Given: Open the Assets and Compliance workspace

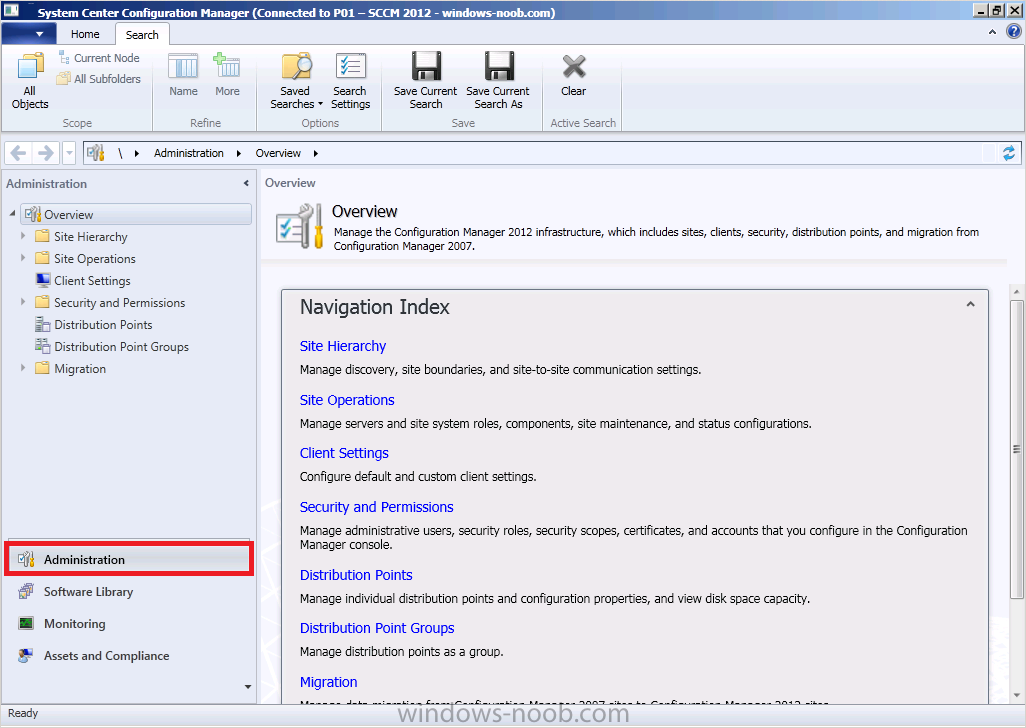Looking at the screenshot, I should 128,655.
